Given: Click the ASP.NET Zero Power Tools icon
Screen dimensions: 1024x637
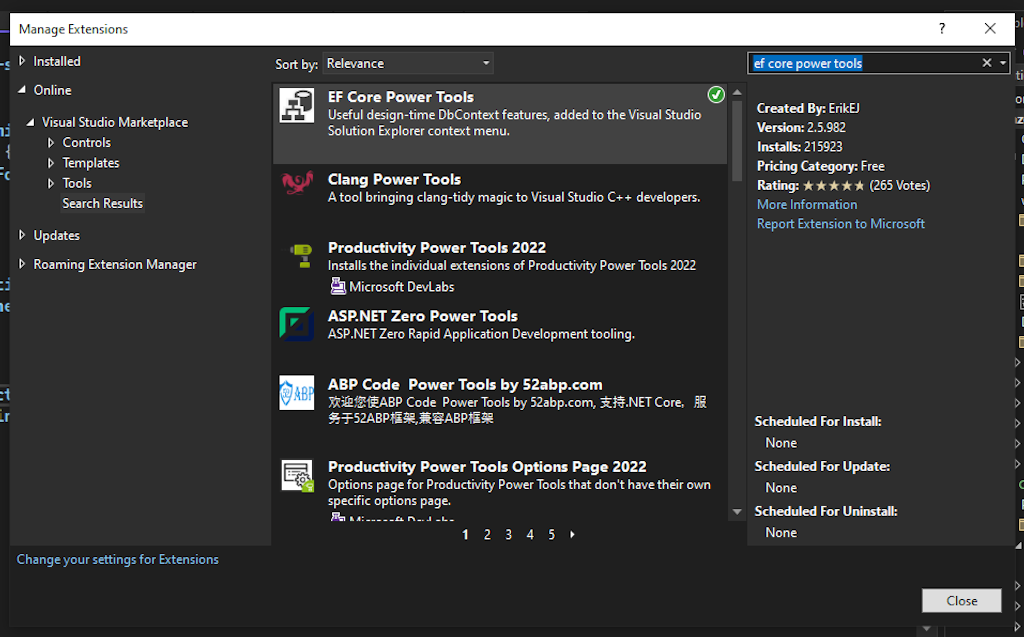Looking at the screenshot, I should tap(297, 324).
